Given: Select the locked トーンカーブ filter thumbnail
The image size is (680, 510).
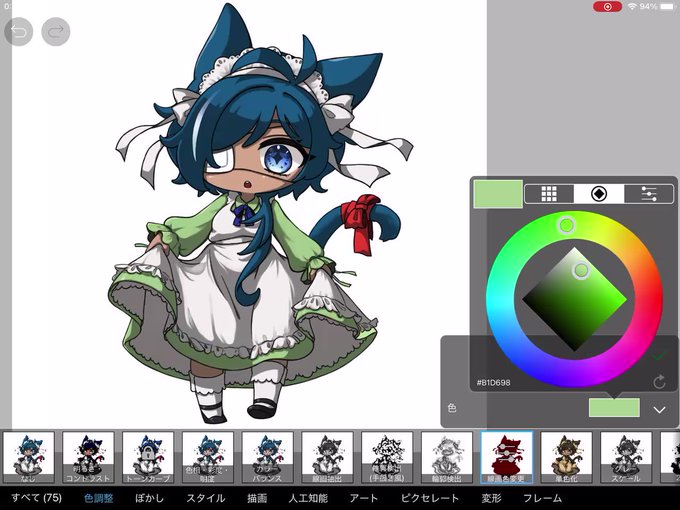Looking at the screenshot, I should pyautogui.click(x=148, y=457).
